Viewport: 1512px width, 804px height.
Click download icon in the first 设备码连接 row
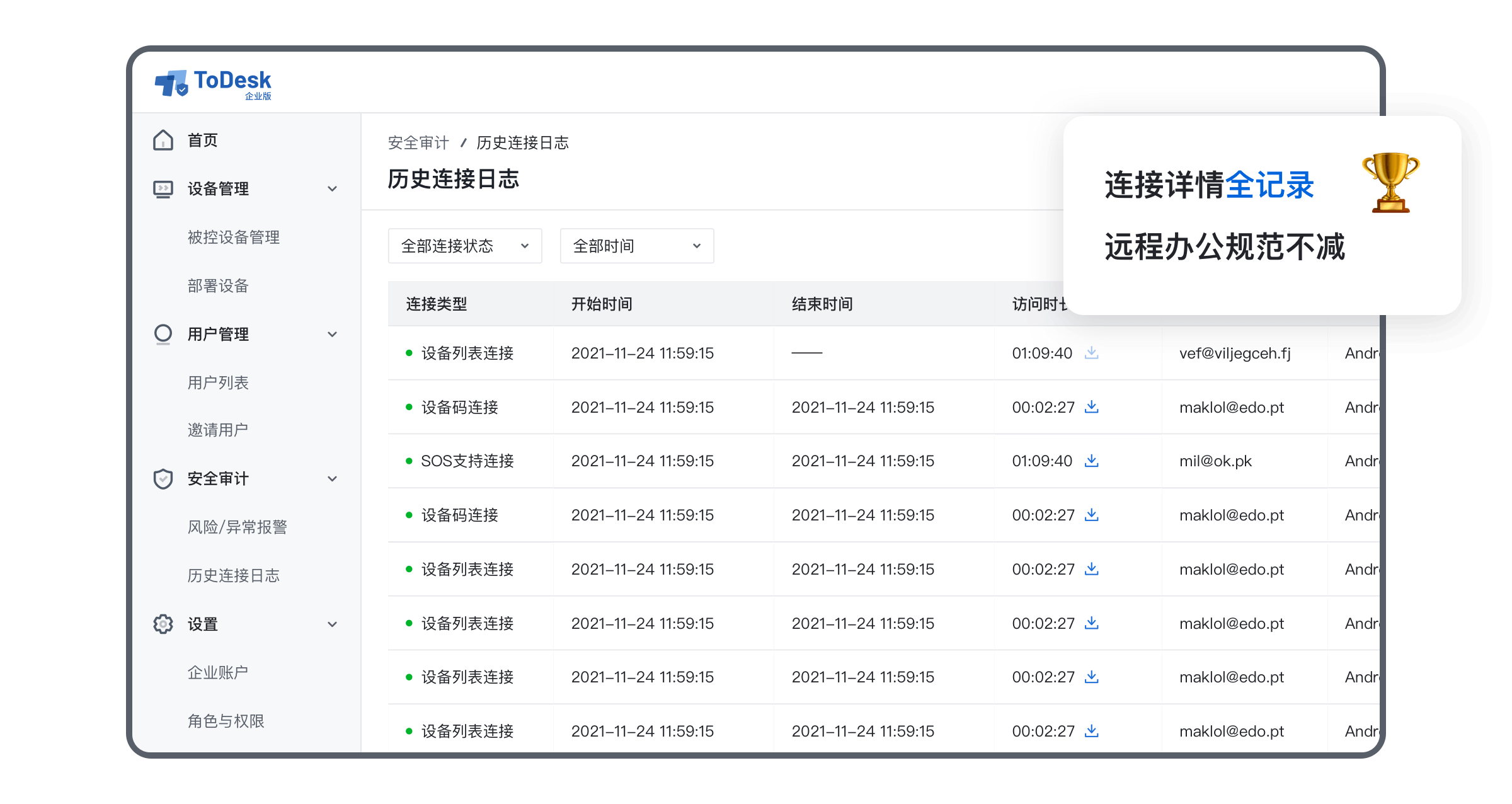(x=1092, y=407)
